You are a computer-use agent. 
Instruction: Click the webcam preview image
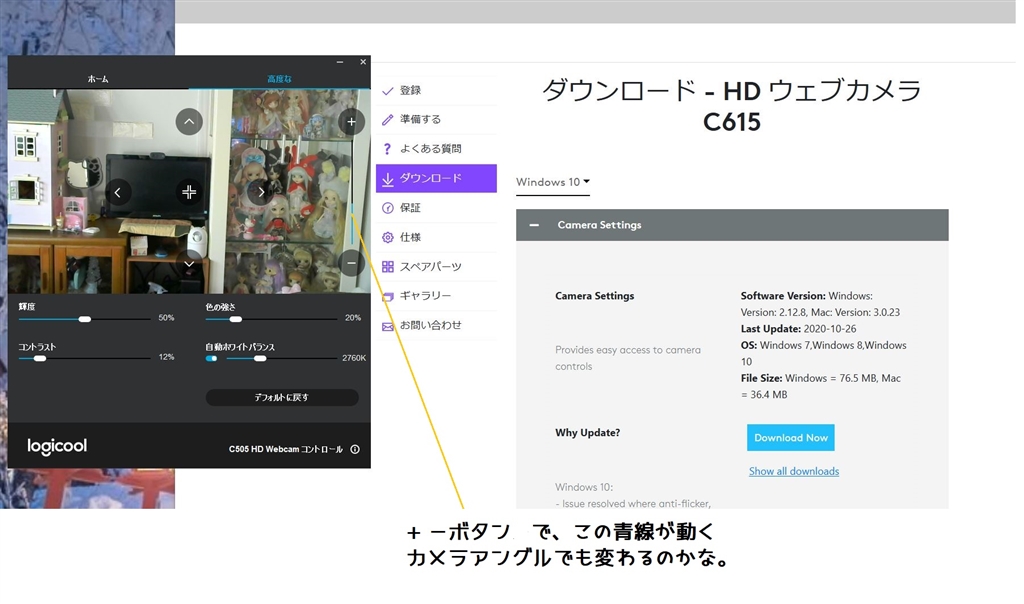click(189, 191)
